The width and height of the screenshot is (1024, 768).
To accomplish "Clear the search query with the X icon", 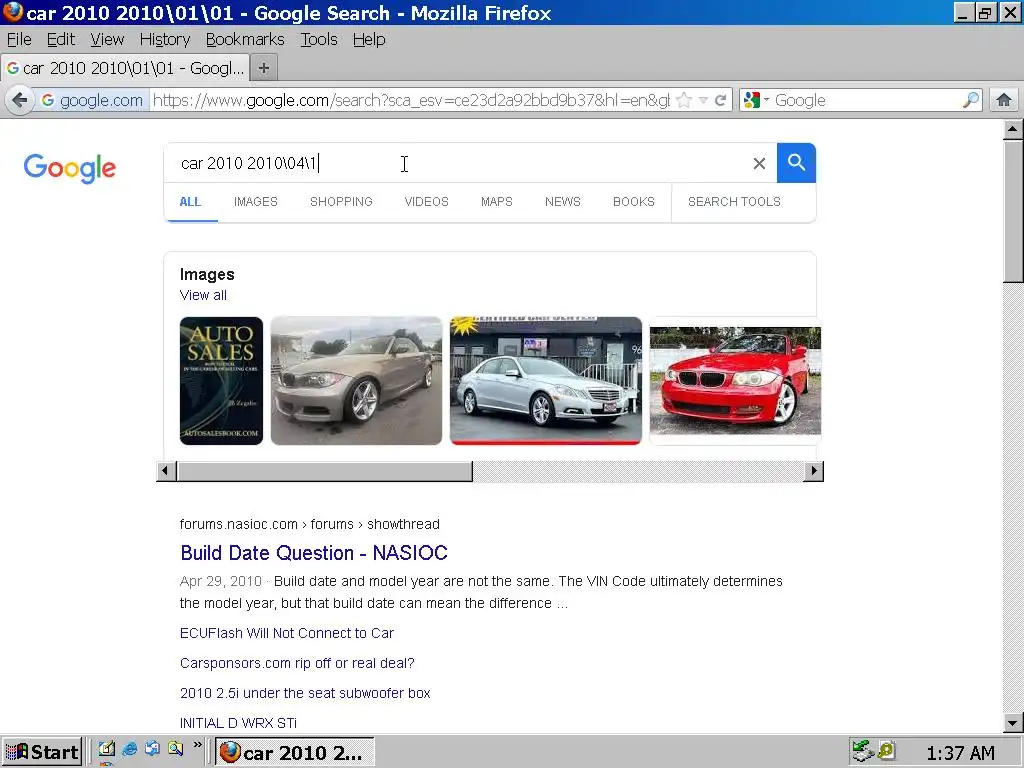I will (759, 163).
